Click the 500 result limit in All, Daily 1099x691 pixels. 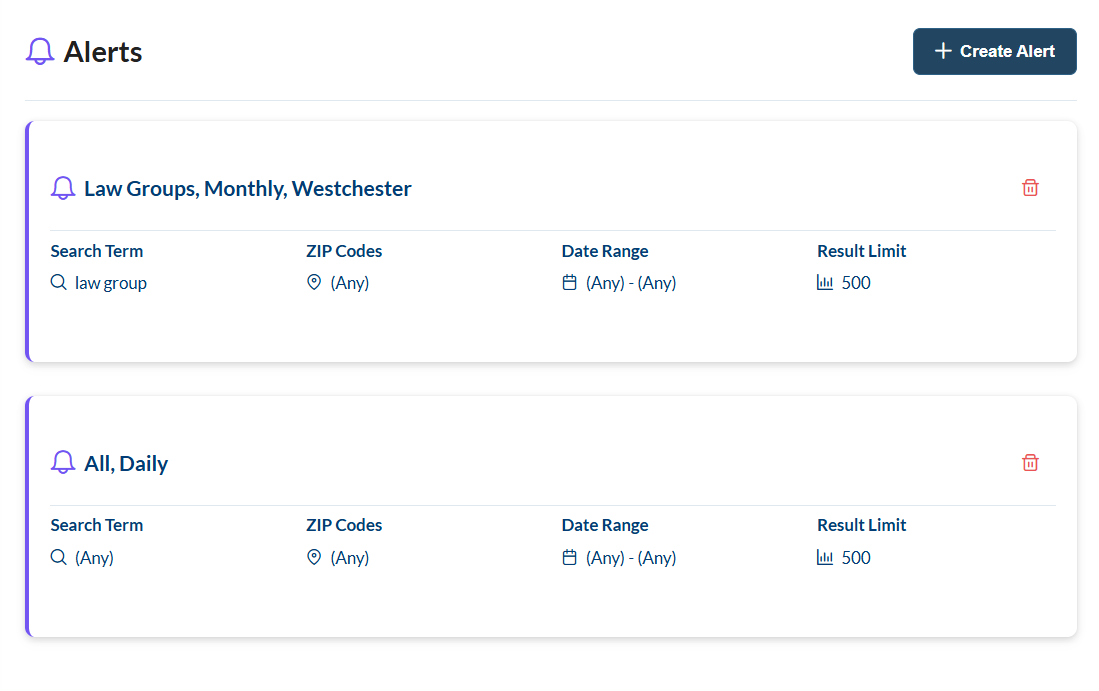[856, 558]
